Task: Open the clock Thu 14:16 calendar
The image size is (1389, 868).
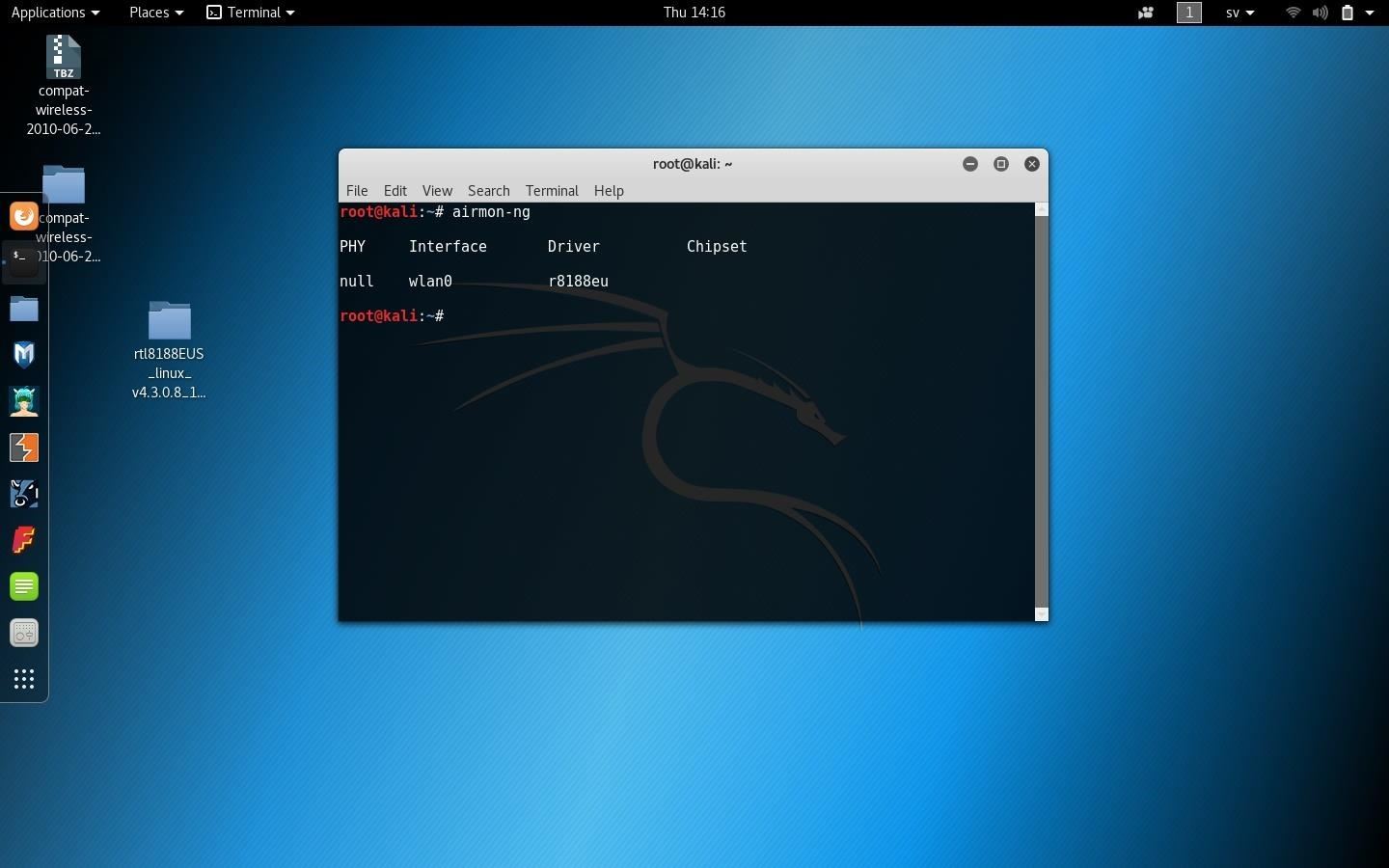Action: (694, 13)
